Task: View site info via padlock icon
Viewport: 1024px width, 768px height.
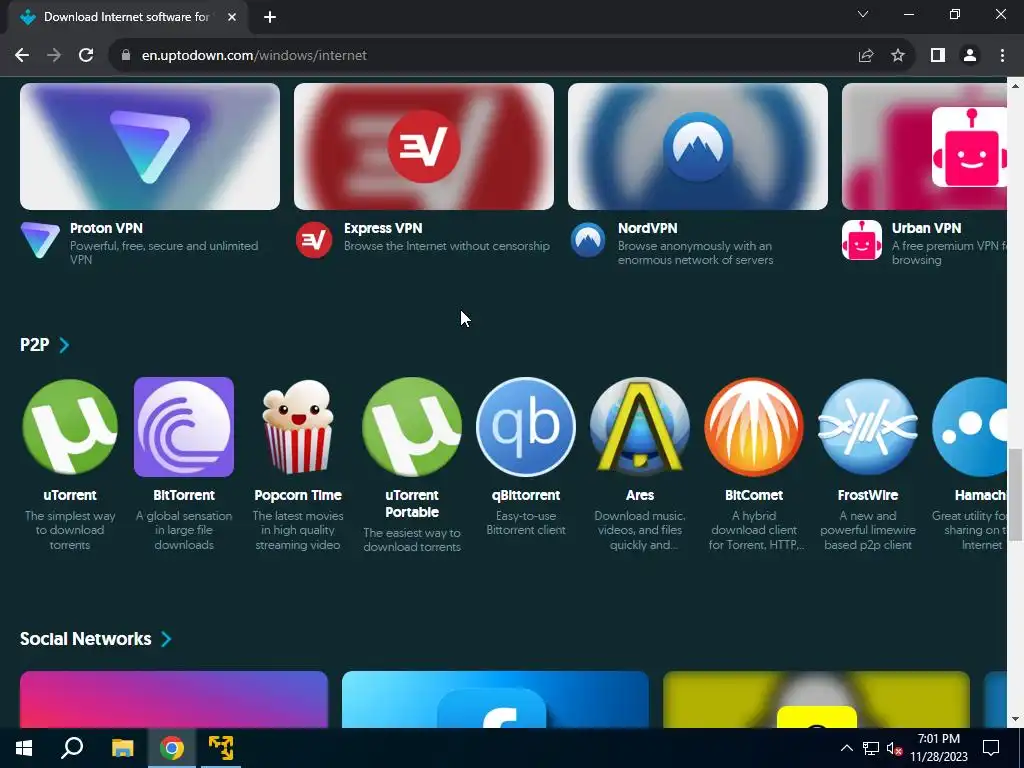Action: (125, 56)
